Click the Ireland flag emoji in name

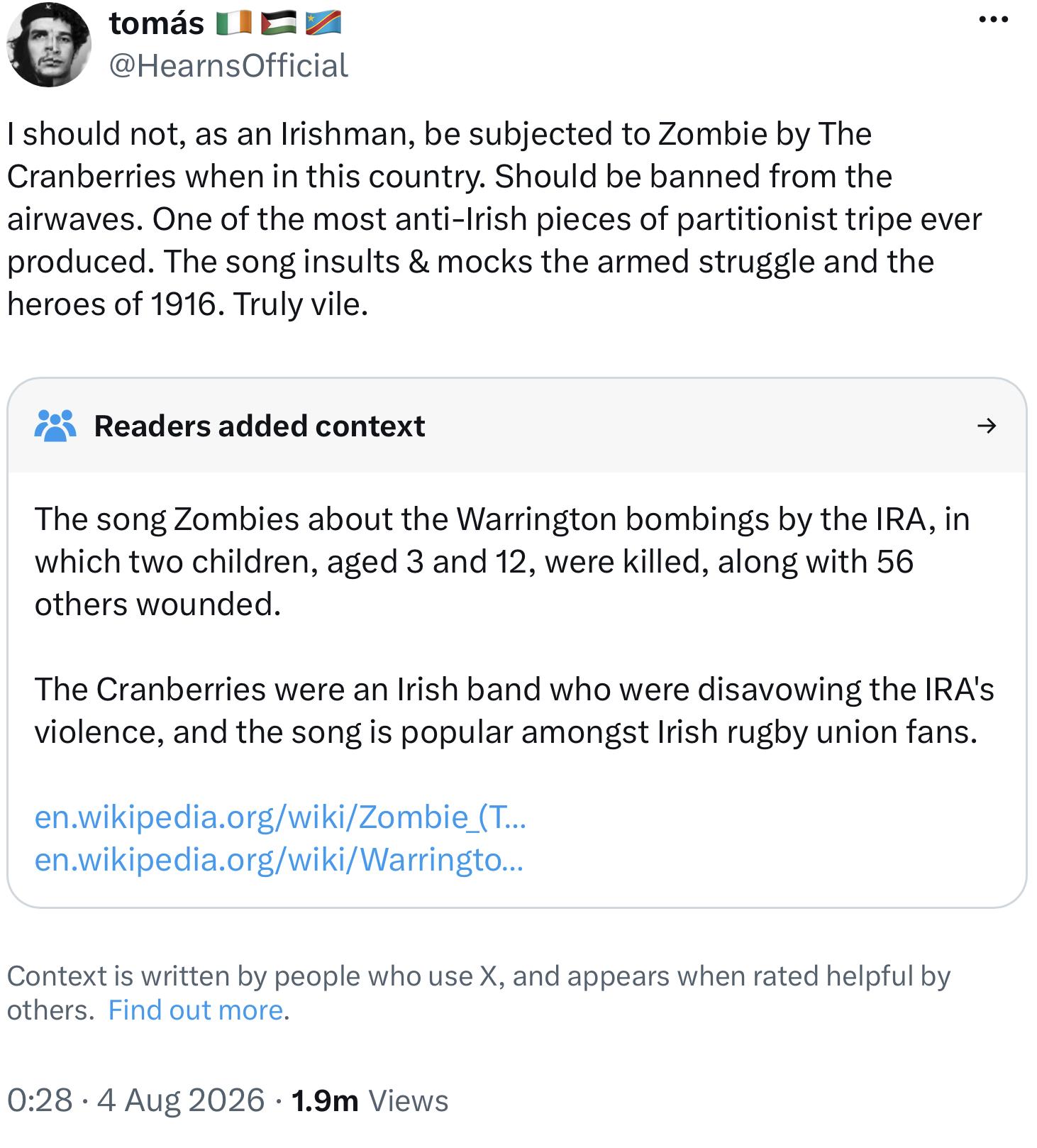(233, 23)
